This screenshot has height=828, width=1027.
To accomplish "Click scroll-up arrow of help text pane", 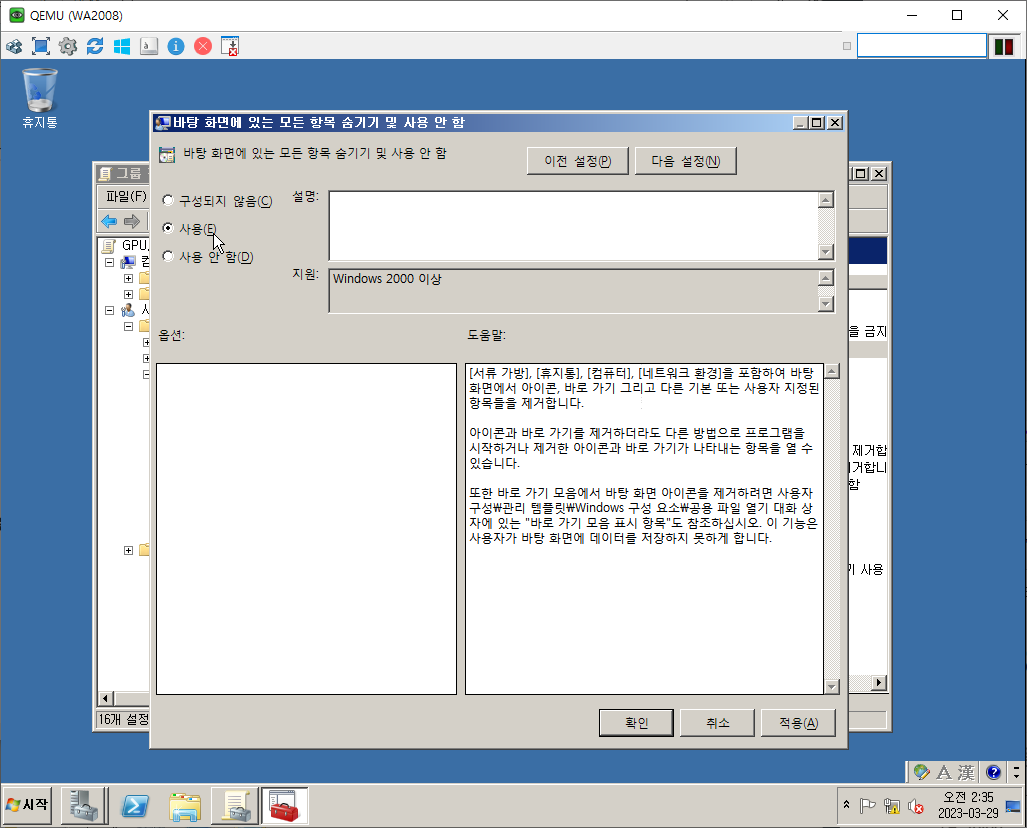I will [x=832, y=371].
